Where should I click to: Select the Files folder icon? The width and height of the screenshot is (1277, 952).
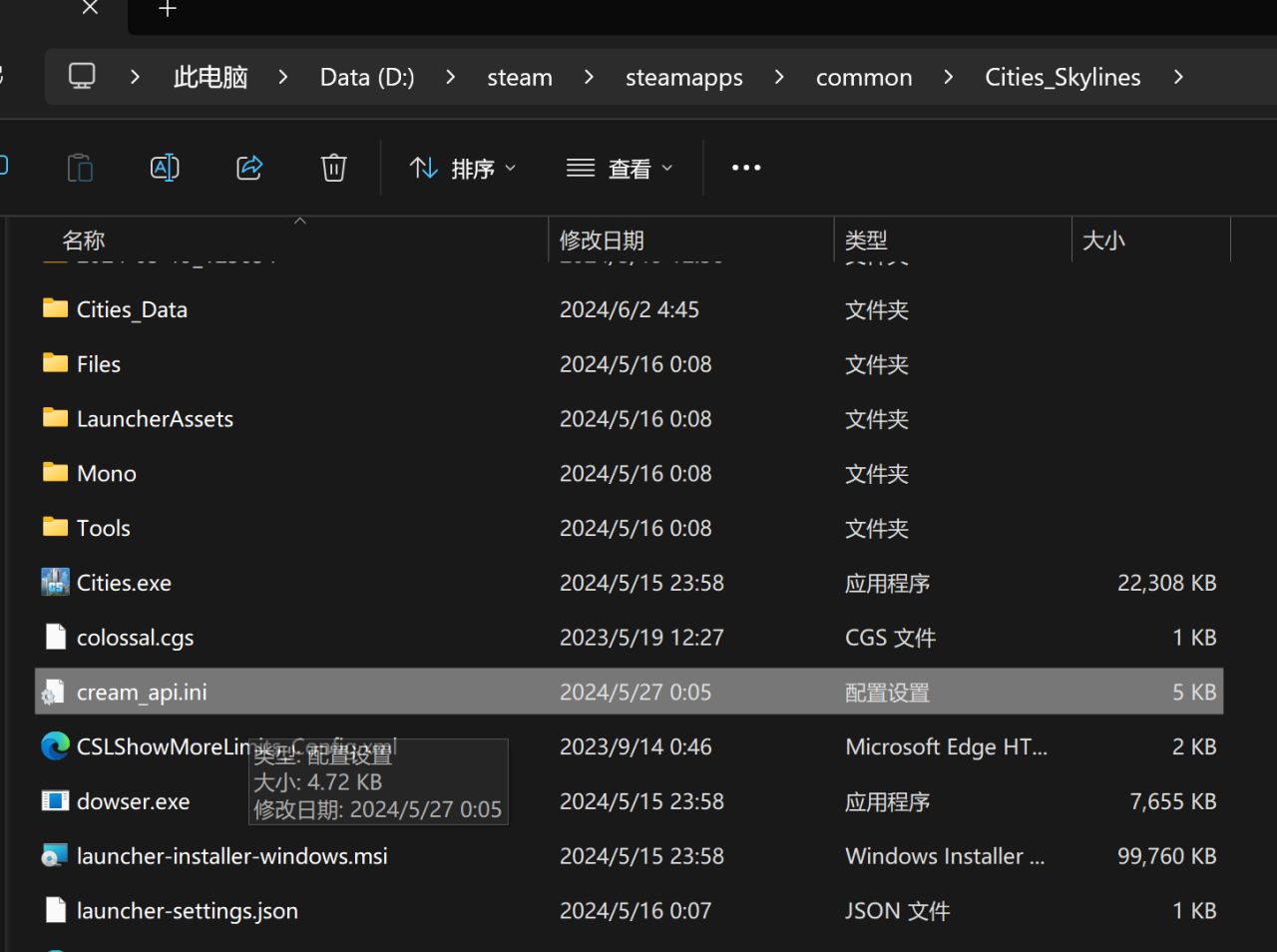[56, 363]
